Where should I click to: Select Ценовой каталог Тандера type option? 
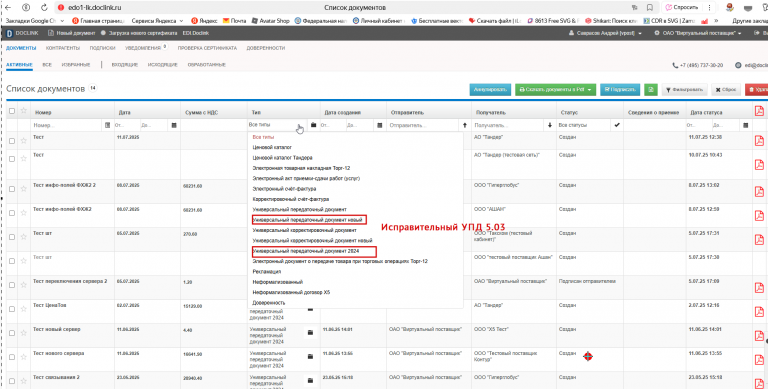(283, 158)
